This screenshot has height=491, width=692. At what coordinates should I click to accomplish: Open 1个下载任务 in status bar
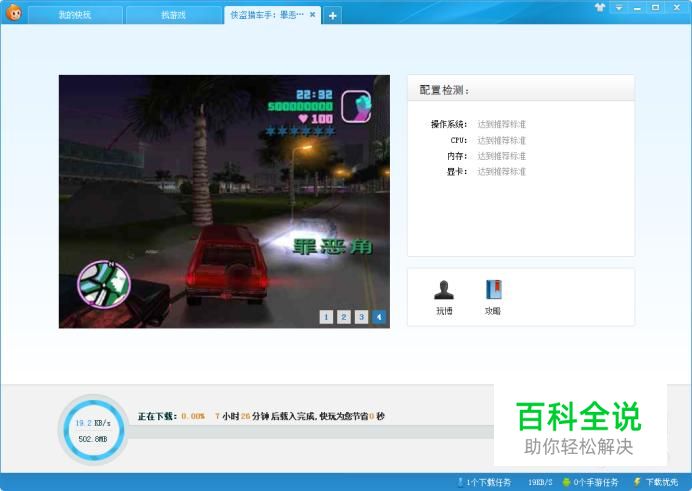484,482
